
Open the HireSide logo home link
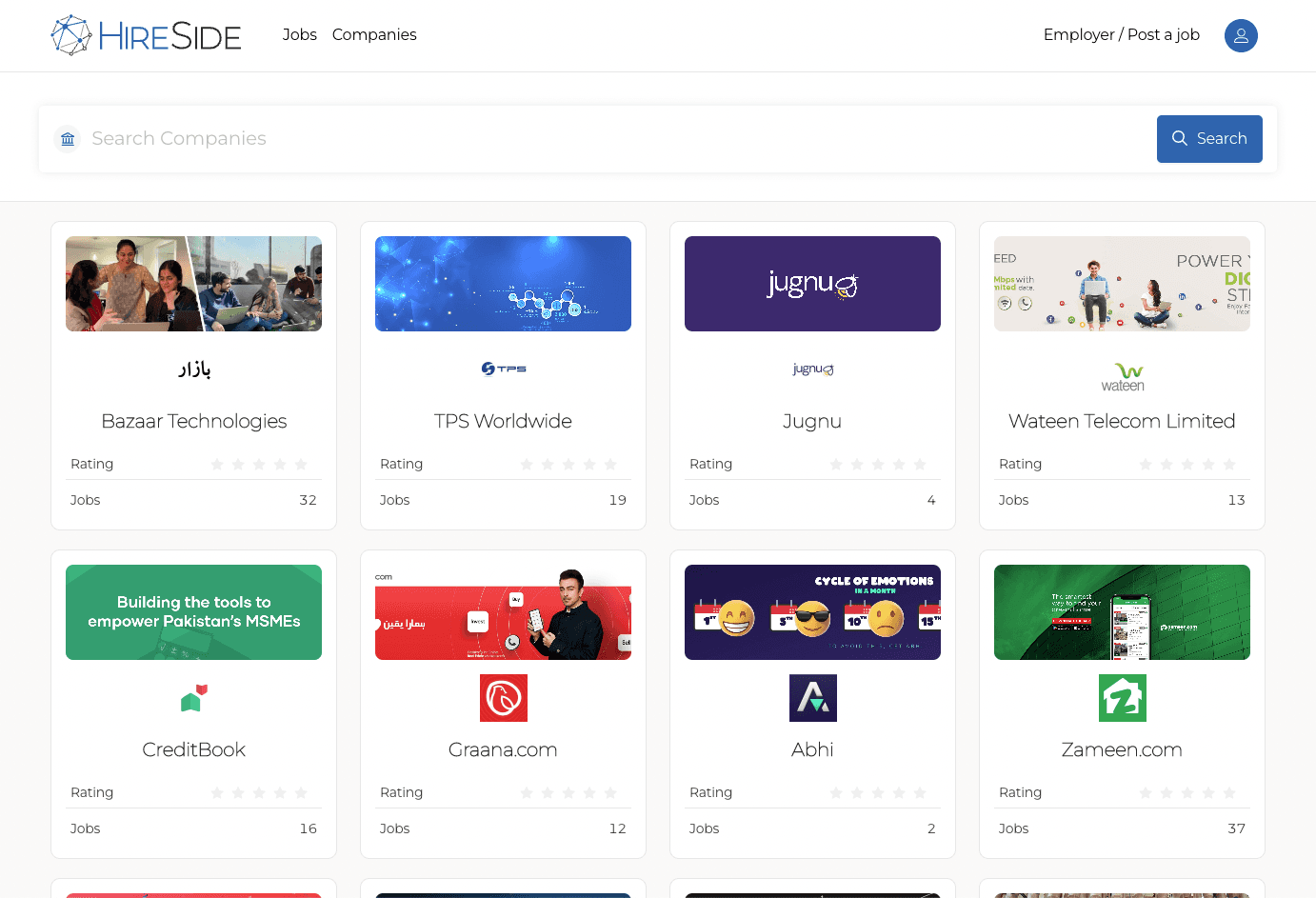point(146,35)
